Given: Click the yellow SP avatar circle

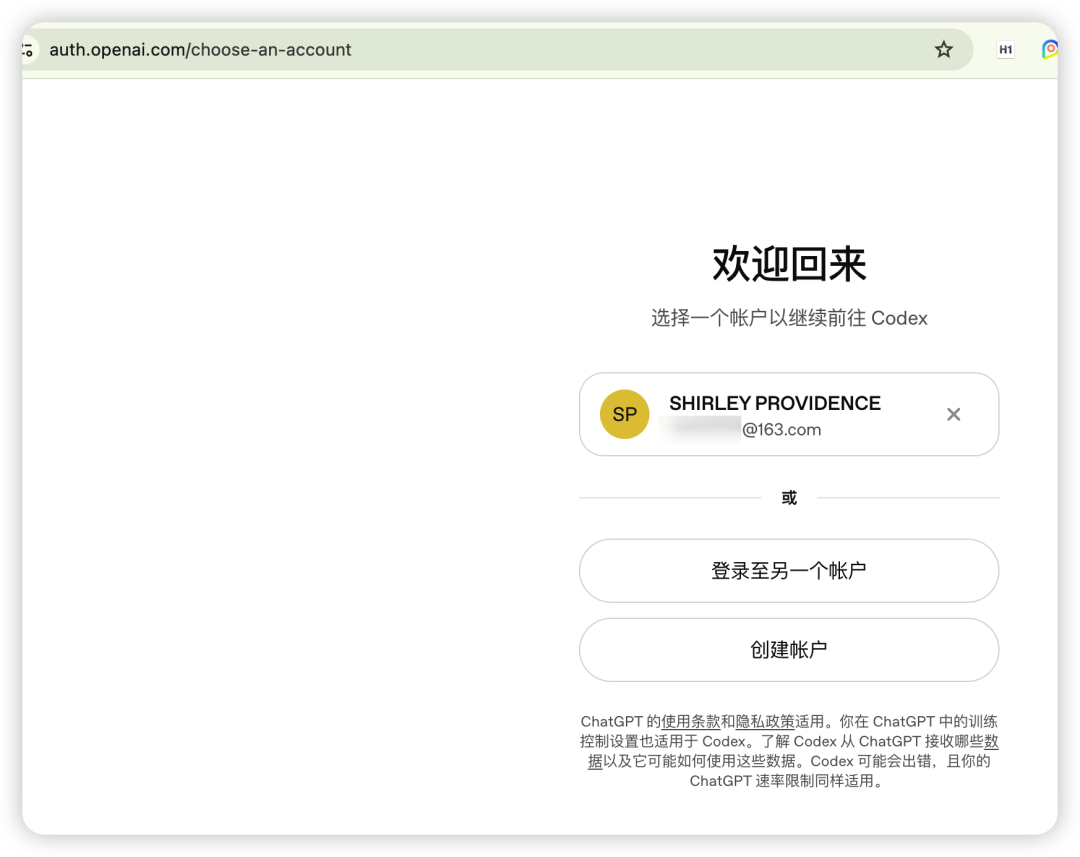Looking at the screenshot, I should 625,414.
